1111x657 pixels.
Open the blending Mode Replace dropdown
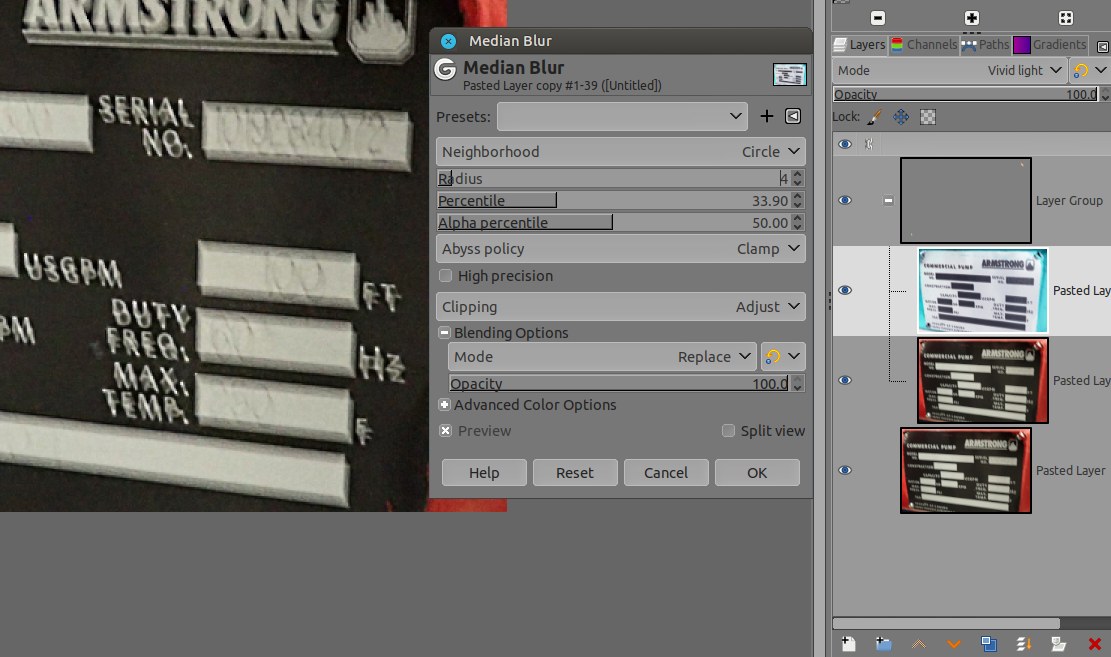click(x=602, y=356)
